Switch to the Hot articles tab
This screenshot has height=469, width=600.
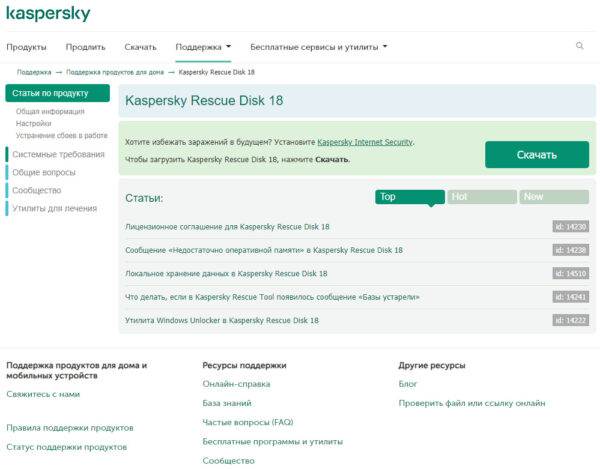[x=482, y=197]
